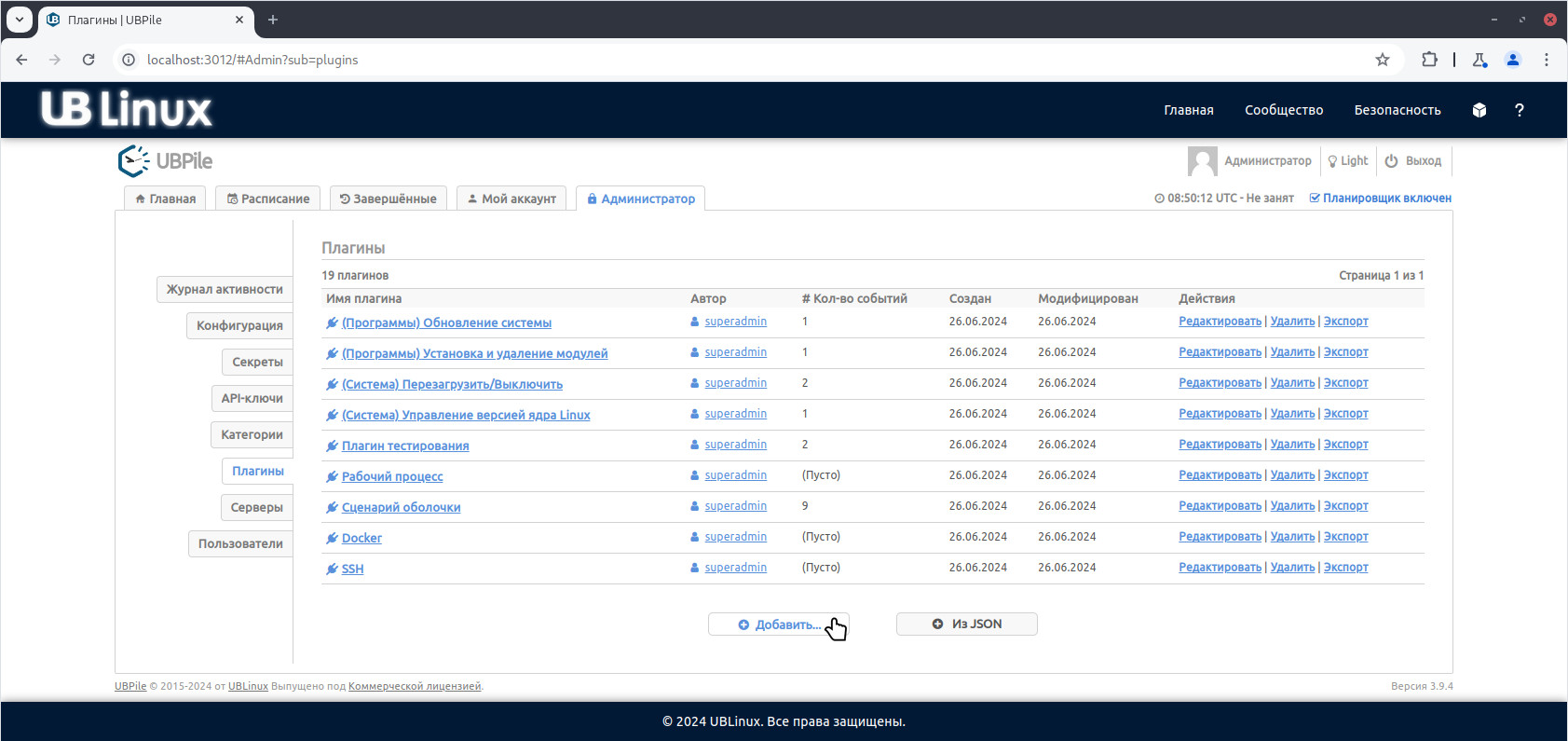Log out with Выход button
This screenshot has height=741, width=1568.
tap(1413, 160)
